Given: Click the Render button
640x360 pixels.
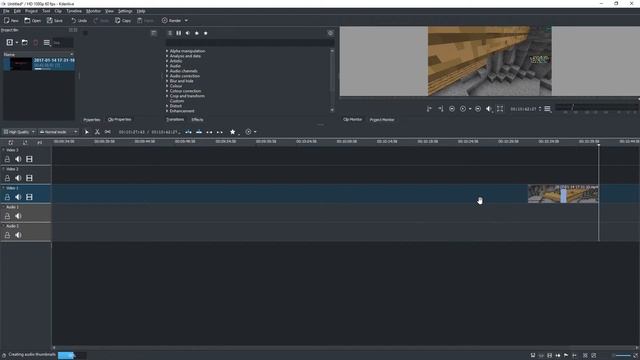Looking at the screenshot, I should [171, 20].
